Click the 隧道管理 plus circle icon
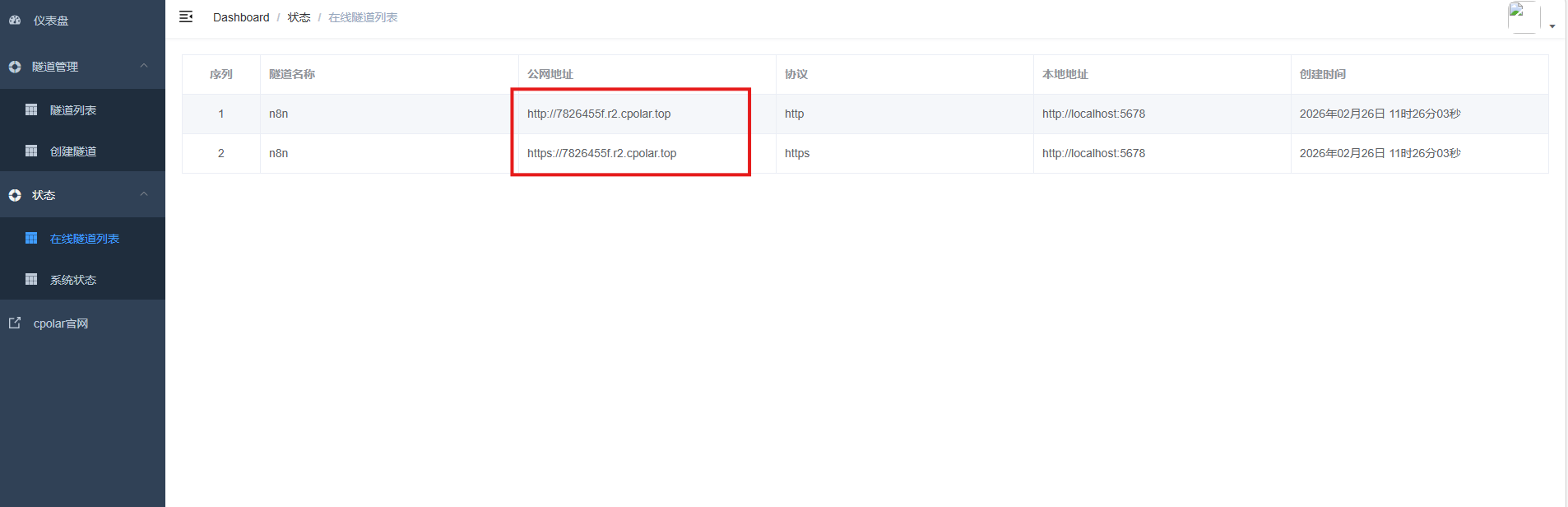Screen dimensions: 1568x507 tap(15, 67)
